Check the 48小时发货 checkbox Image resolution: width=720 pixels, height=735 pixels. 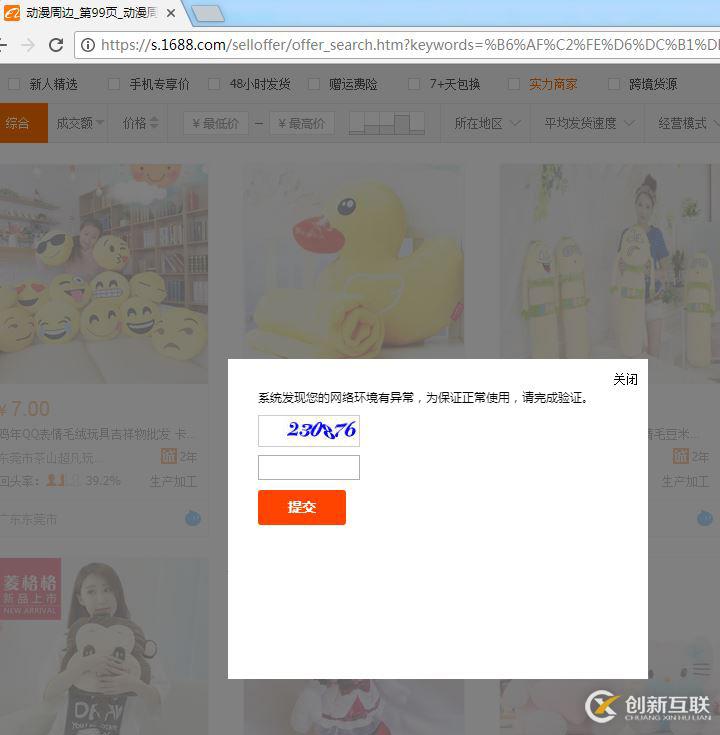tap(214, 84)
